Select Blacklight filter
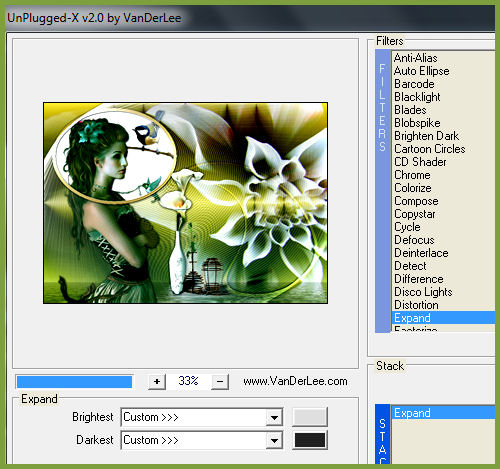Image resolution: width=500 pixels, height=469 pixels. tap(443, 97)
